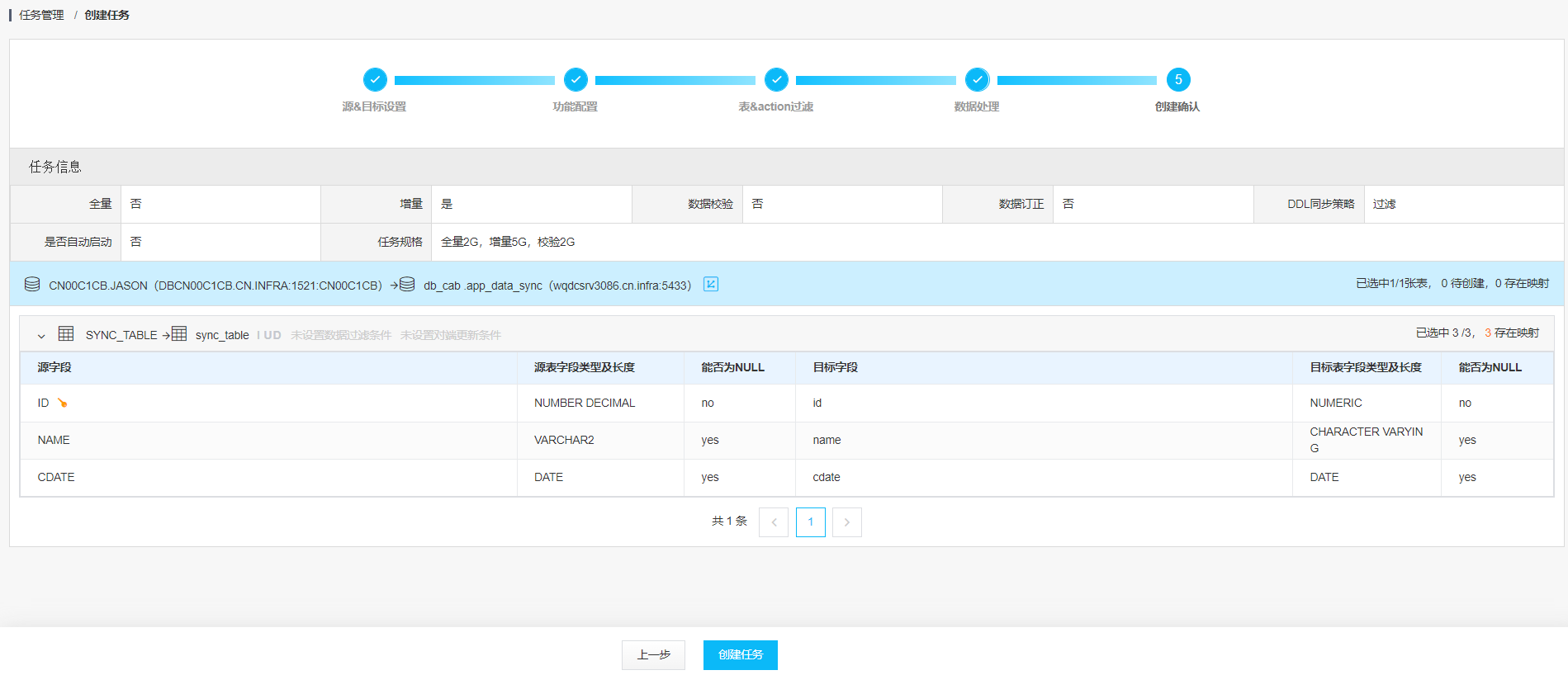Click the 任务规格 value 全量2G，增量5G，校验2G
This screenshot has width=1568, height=675.
tap(508, 242)
